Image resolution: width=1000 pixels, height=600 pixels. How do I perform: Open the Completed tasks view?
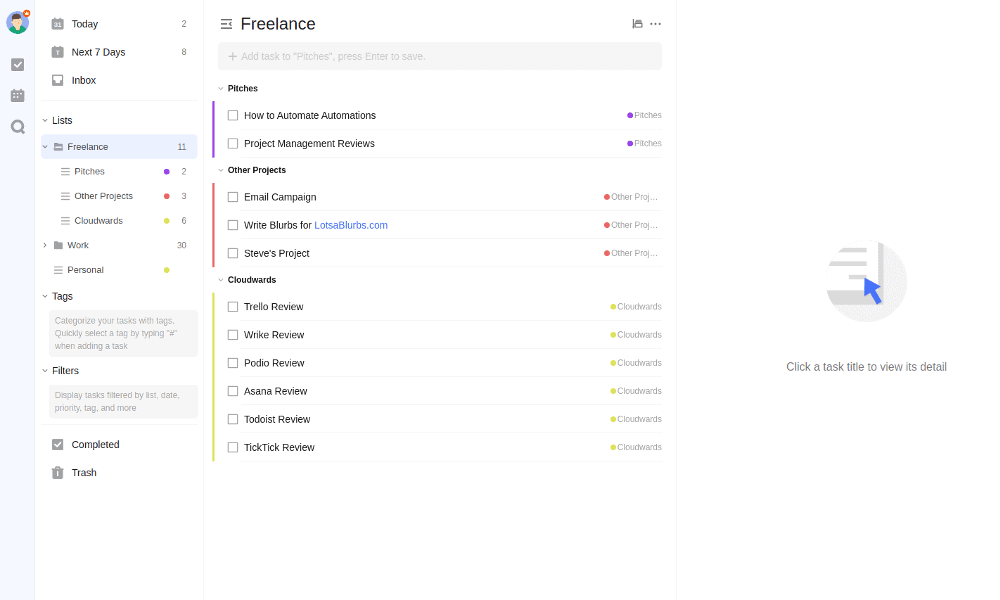pos(95,445)
